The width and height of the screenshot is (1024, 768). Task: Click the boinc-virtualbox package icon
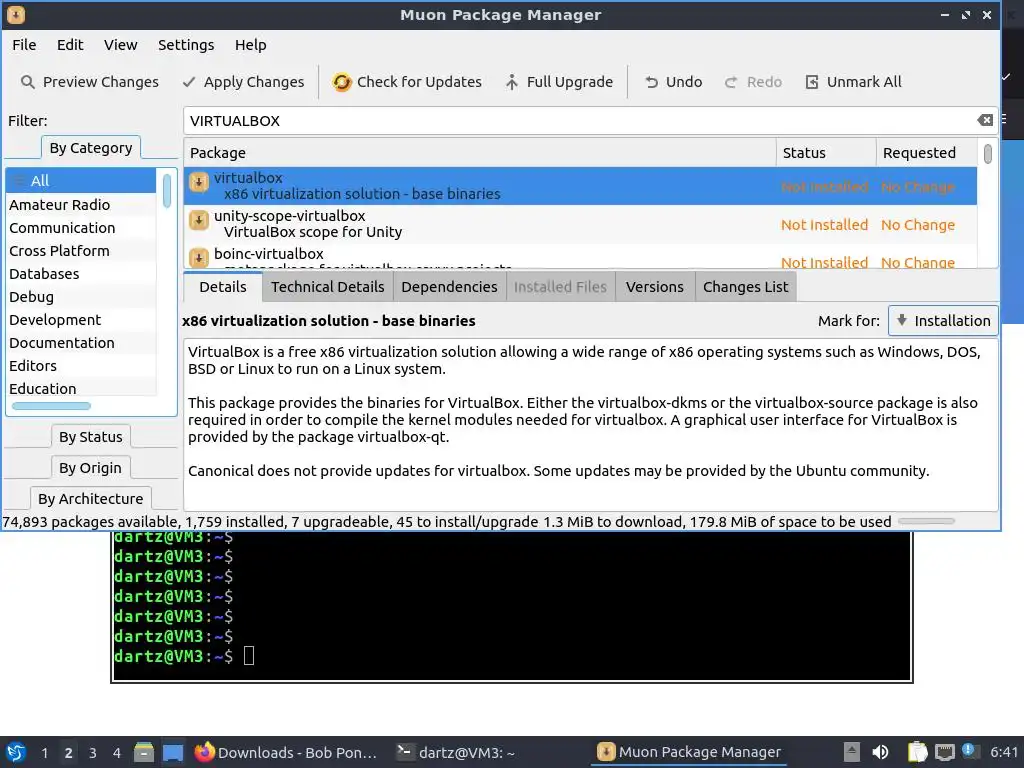pyautogui.click(x=199, y=257)
